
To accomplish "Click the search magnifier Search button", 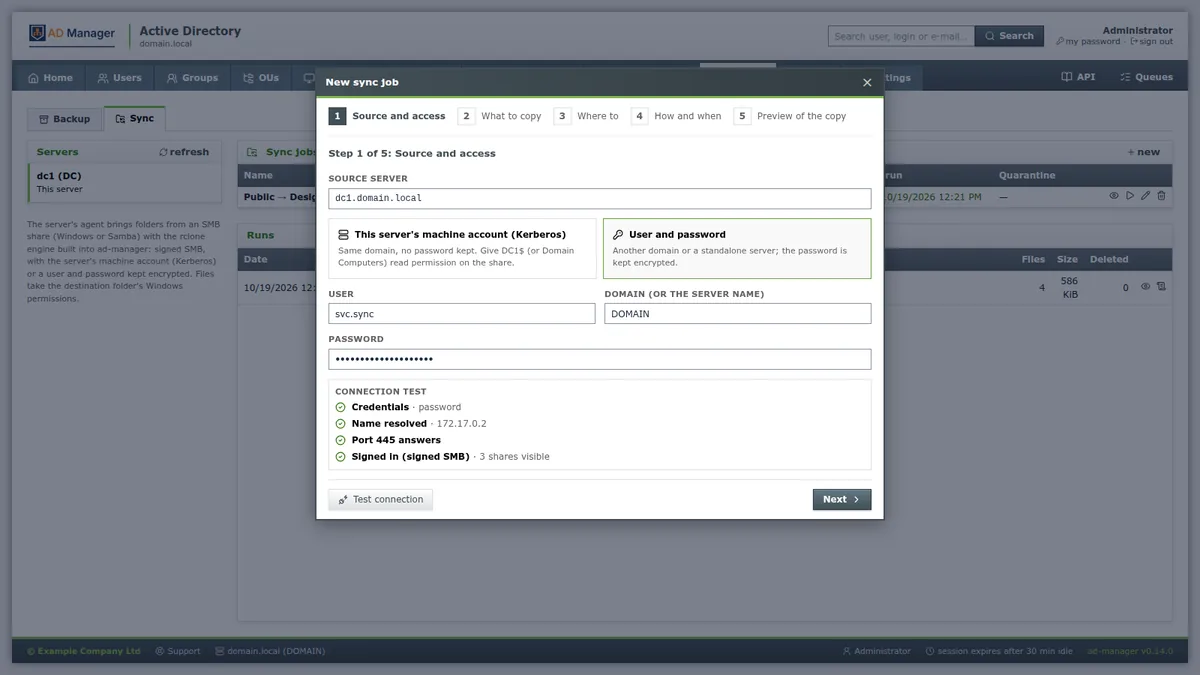I will [1009, 36].
